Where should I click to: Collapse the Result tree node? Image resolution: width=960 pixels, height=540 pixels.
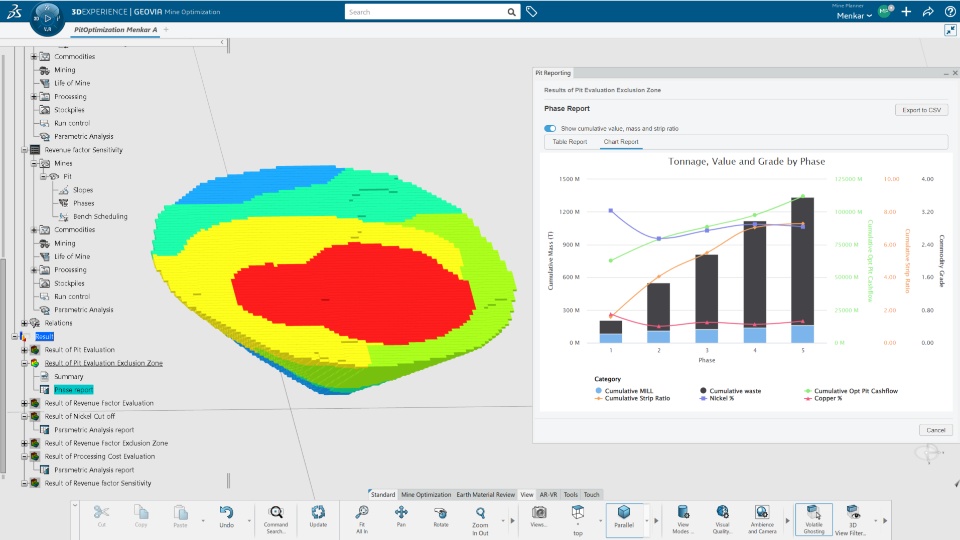click(15, 337)
